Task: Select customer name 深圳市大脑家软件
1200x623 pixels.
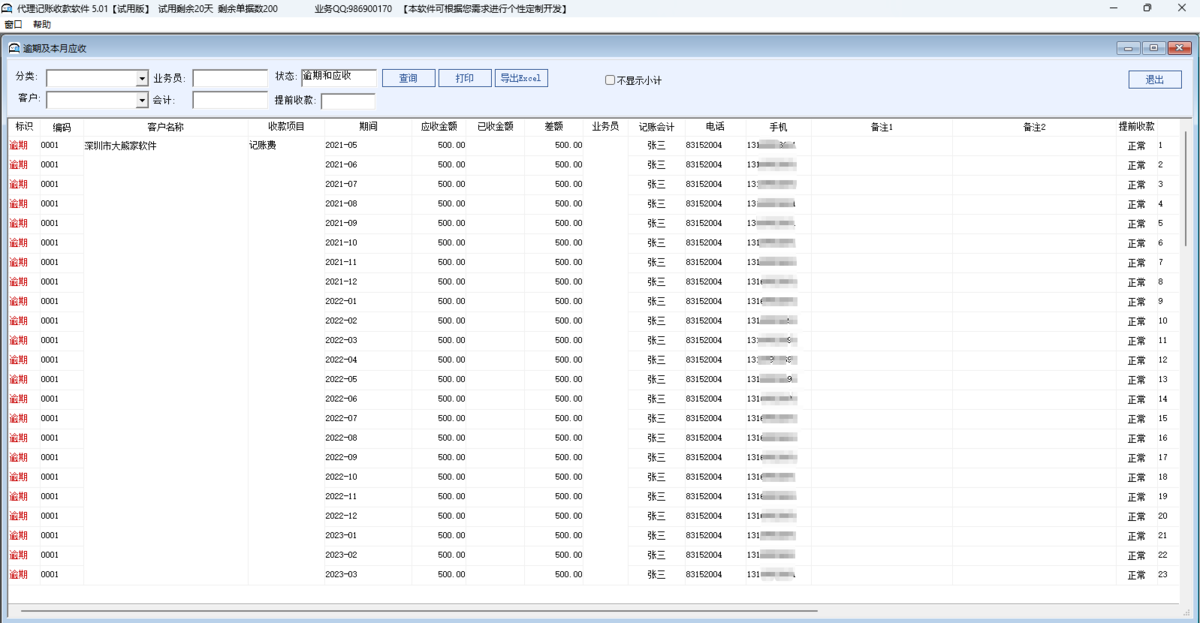Action: [120, 146]
